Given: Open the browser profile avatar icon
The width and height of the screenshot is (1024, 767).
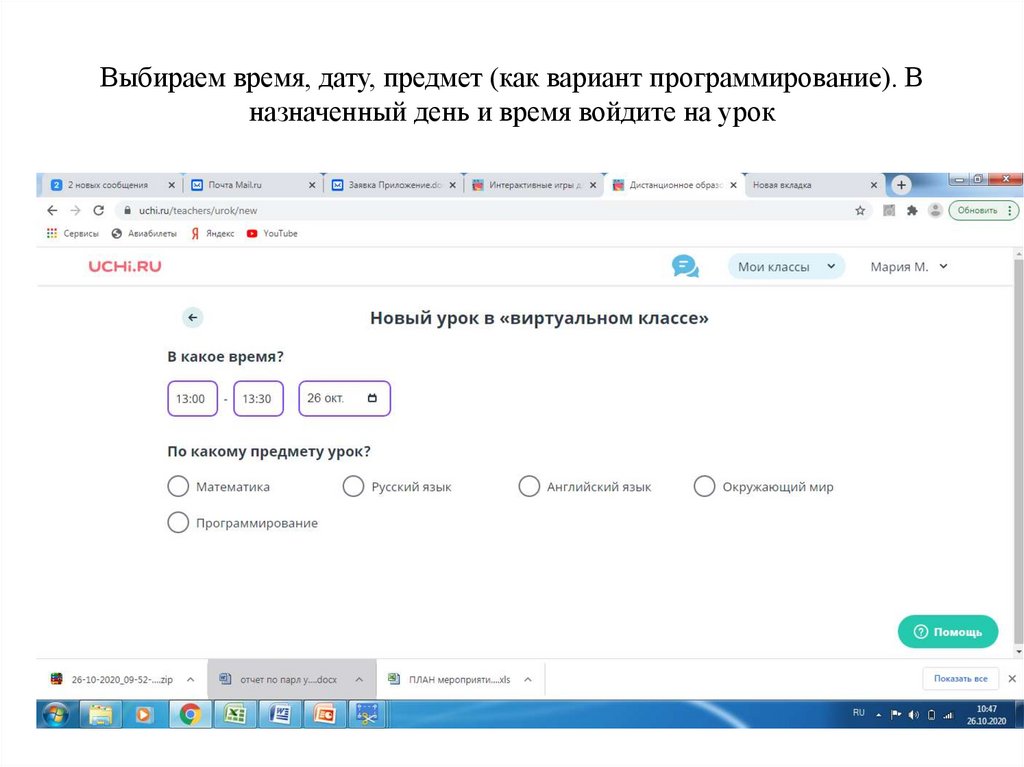Looking at the screenshot, I should tap(935, 210).
